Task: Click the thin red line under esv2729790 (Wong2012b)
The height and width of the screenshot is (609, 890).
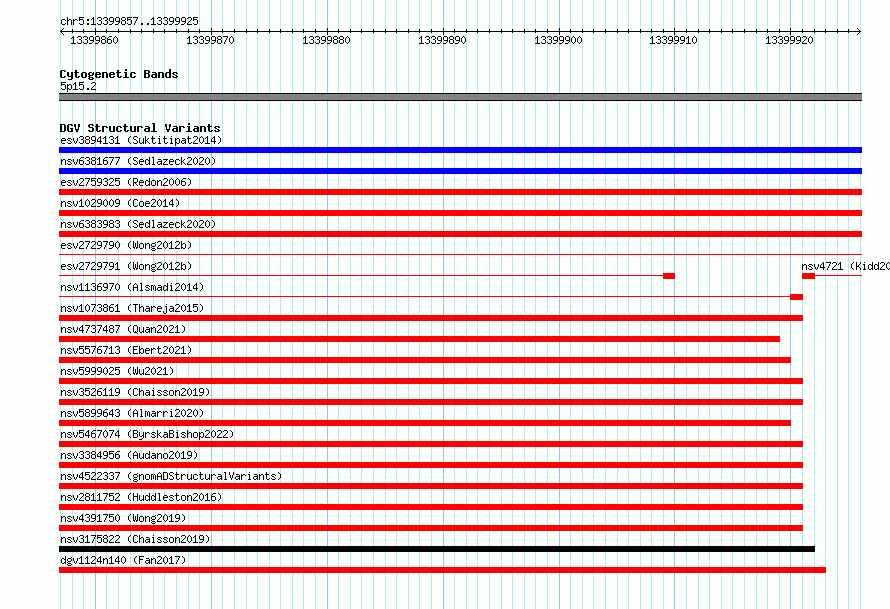Action: click(460, 254)
